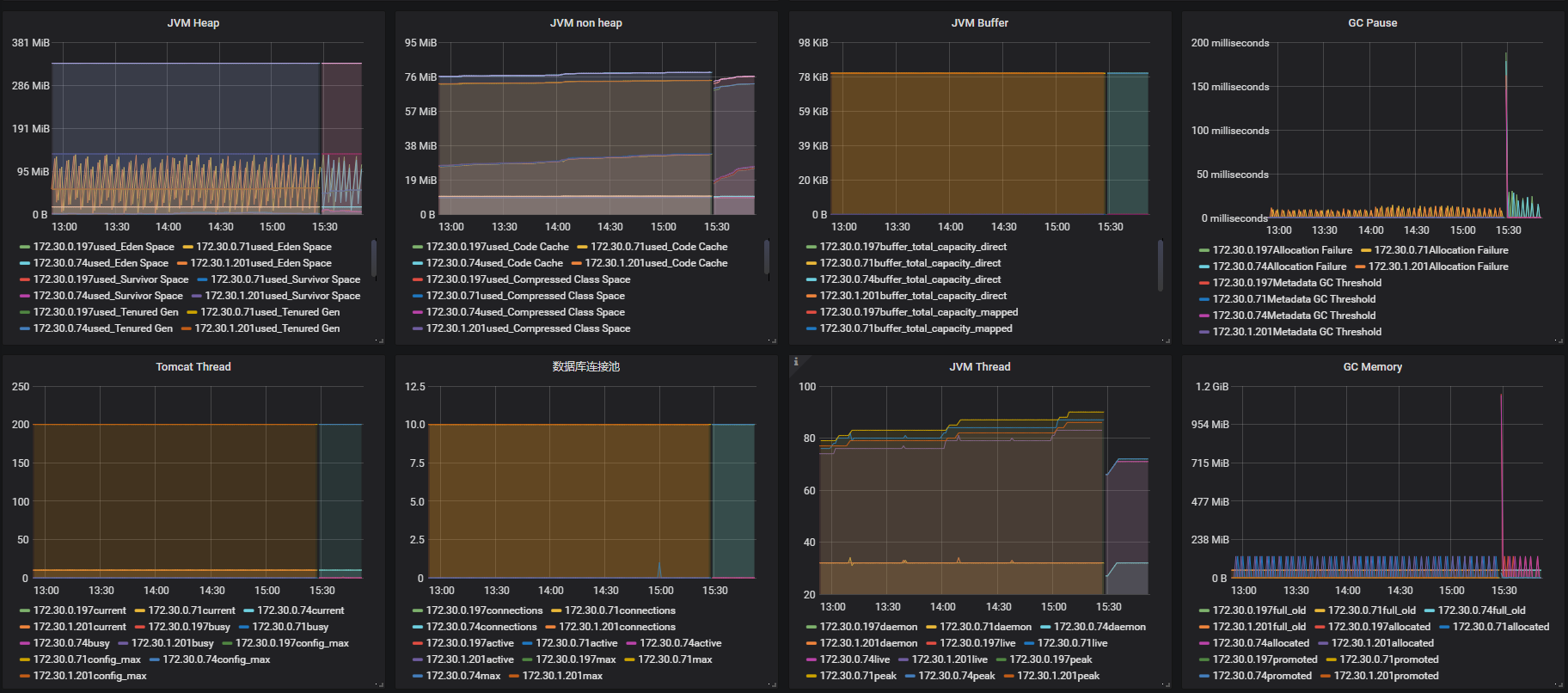The image size is (1568, 693).
Task: Select legend entry 172.30.1.201buffer_total_capacity_direct
Action: click(x=913, y=296)
